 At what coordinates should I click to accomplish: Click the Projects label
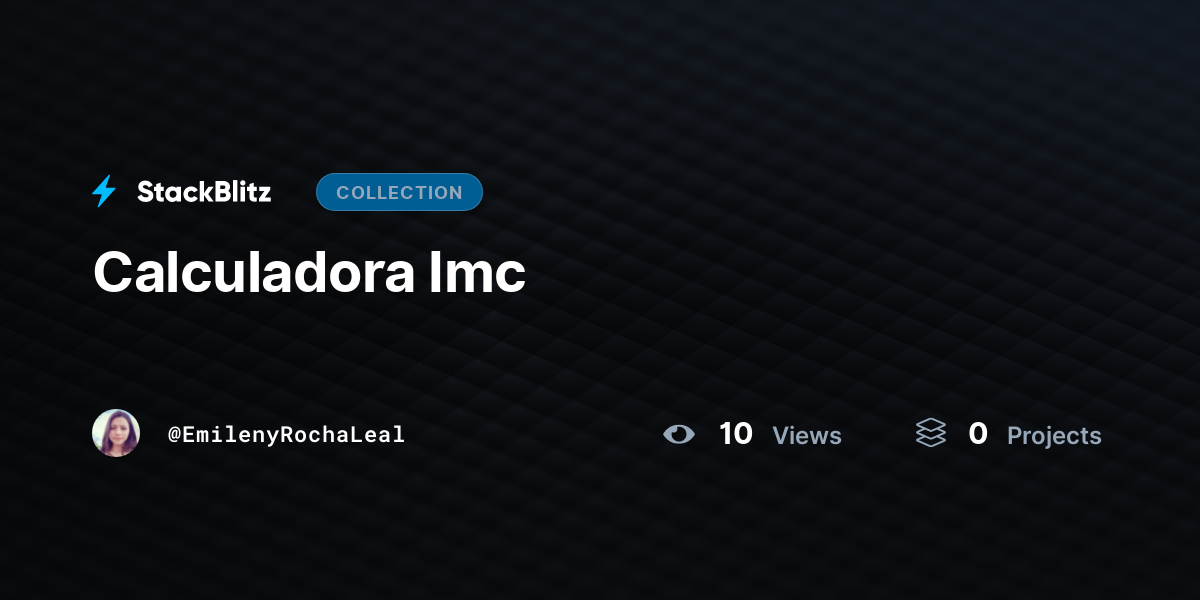click(x=1054, y=436)
